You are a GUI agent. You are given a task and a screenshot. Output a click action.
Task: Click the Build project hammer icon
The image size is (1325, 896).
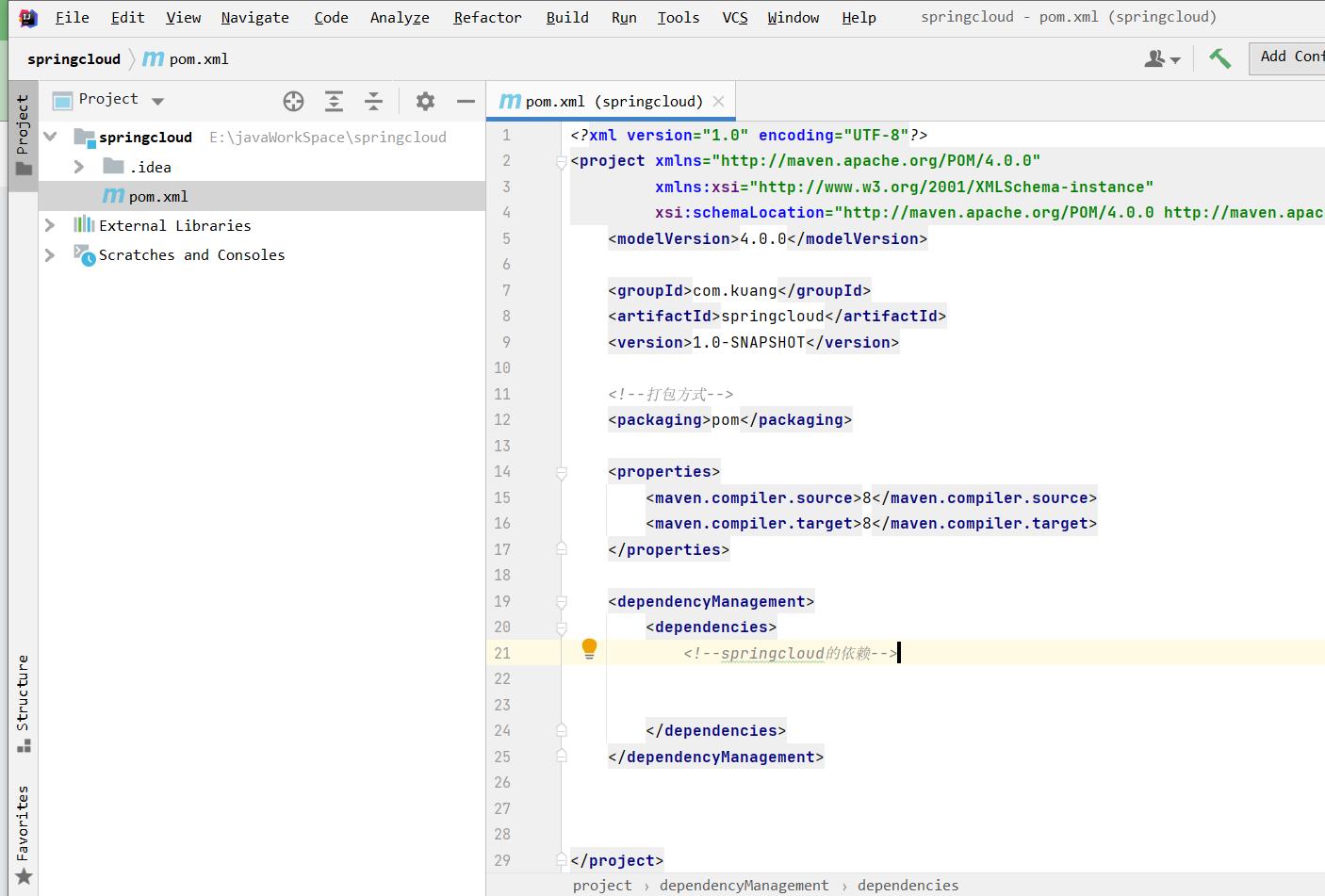(x=1219, y=58)
